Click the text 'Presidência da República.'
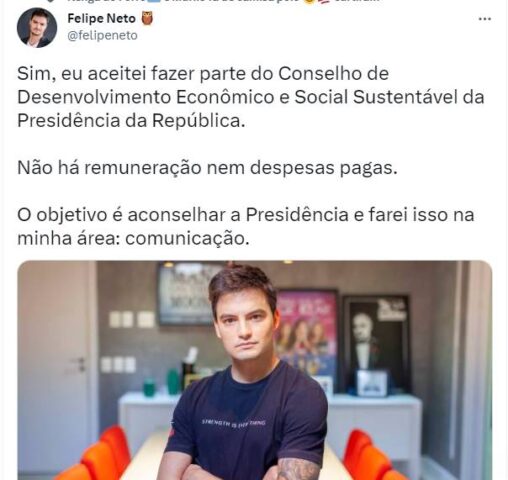This screenshot has width=508, height=480. (x=131, y=120)
